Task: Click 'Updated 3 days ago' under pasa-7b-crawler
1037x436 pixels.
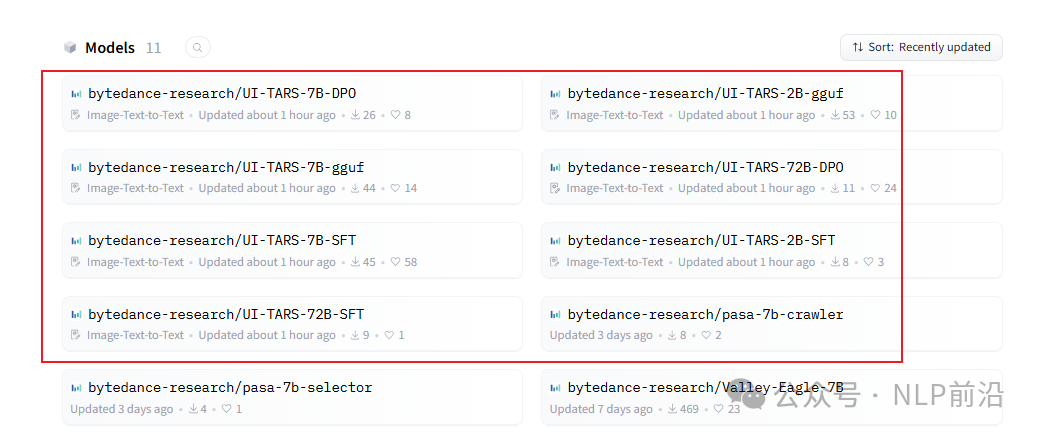Action: coord(601,335)
